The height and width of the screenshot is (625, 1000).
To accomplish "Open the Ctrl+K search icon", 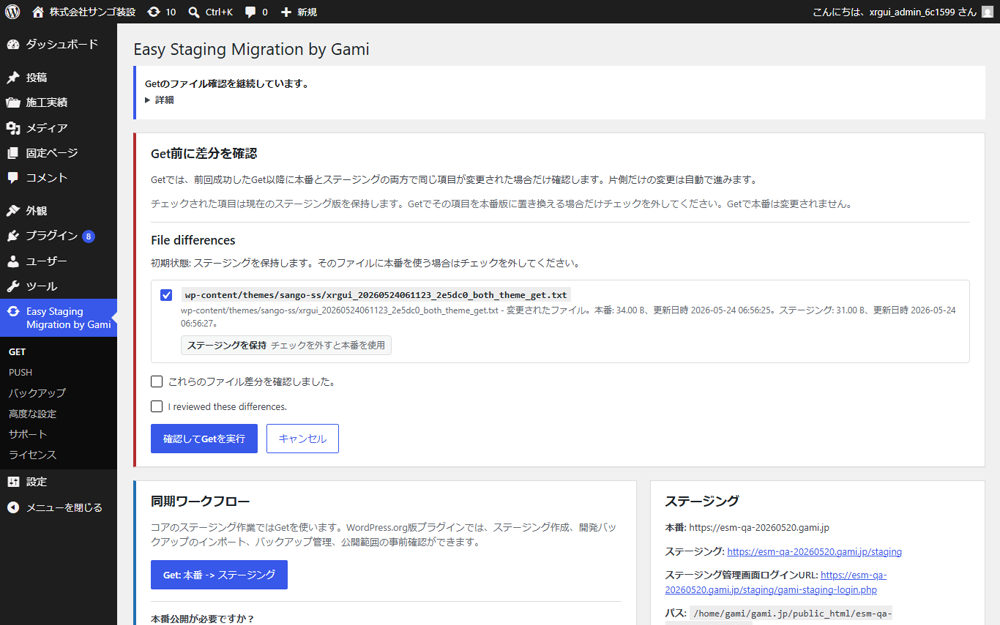I will pyautogui.click(x=194, y=11).
